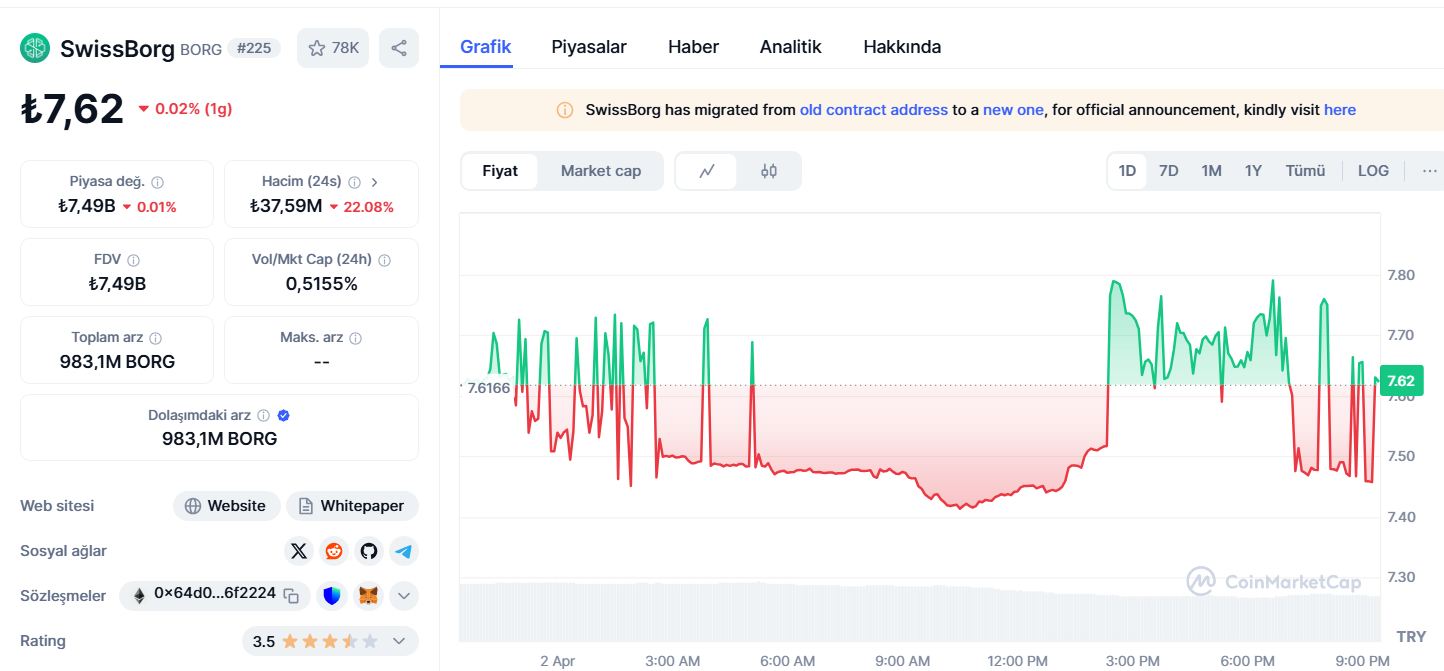Viewport: 1444px width, 671px height.
Task: Switch the chart to Market cap view
Action: point(600,171)
